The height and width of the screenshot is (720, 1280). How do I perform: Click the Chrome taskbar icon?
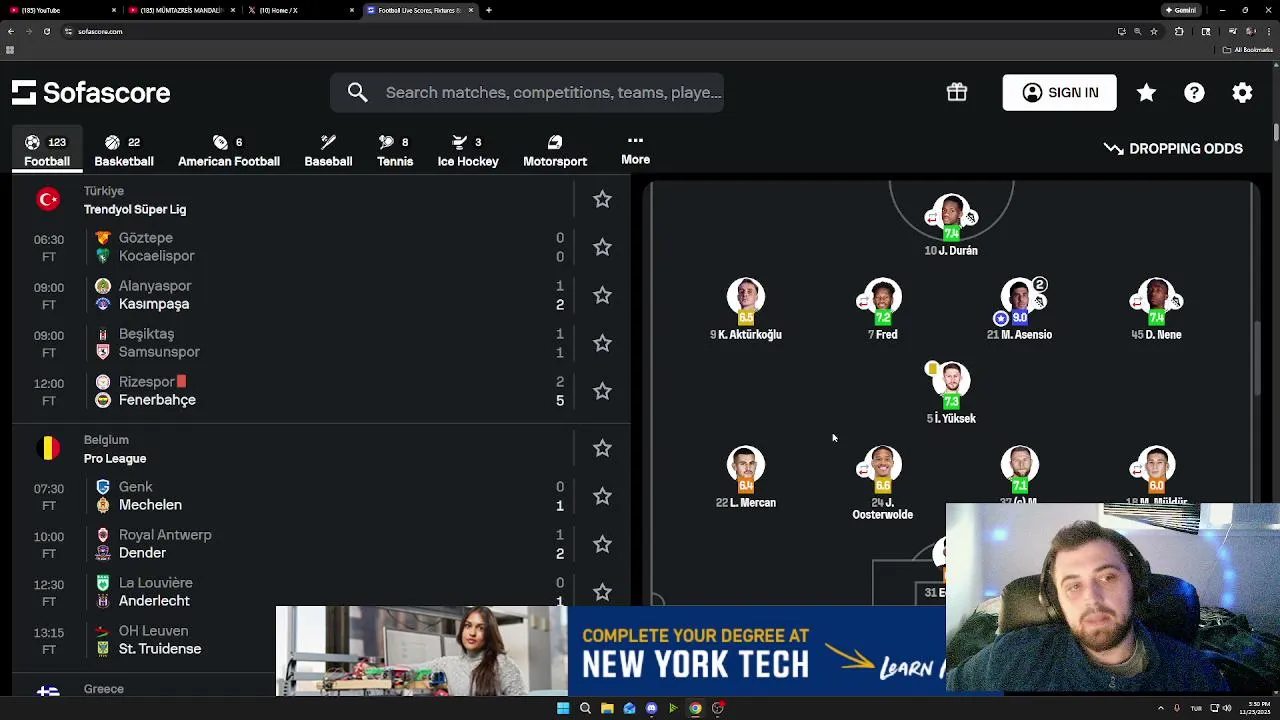[x=695, y=708]
